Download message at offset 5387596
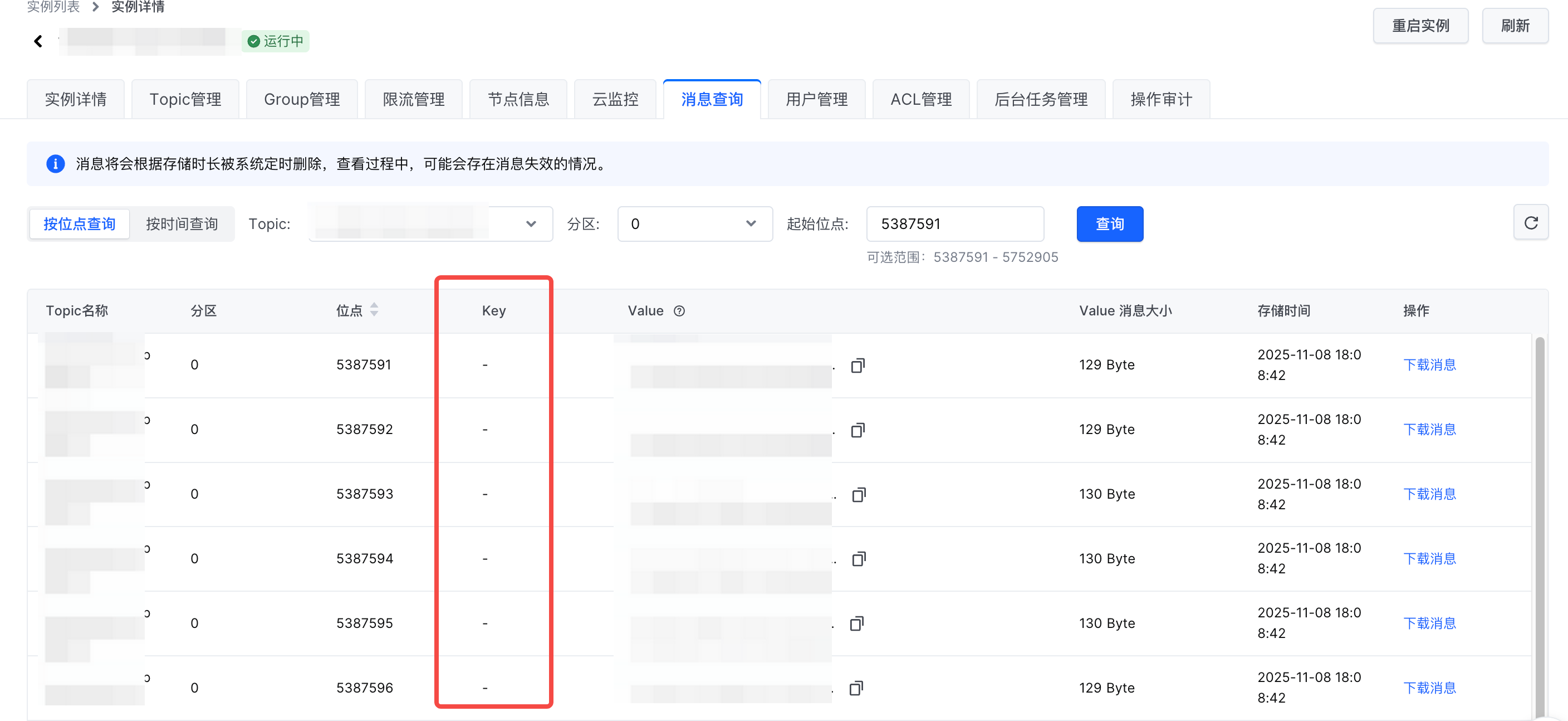The height and width of the screenshot is (721, 1568). click(1429, 688)
